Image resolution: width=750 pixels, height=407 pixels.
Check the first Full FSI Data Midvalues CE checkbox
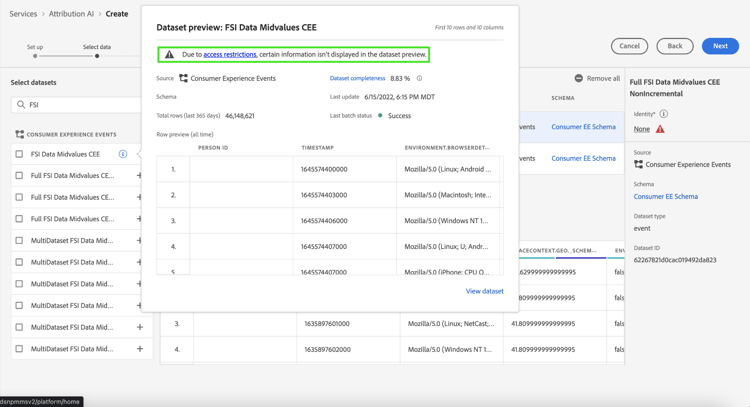pos(19,176)
